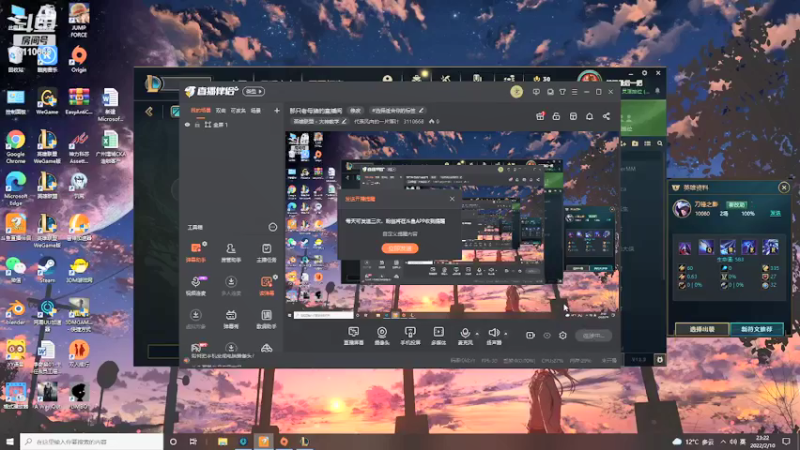Add a camera source

click(x=382, y=336)
